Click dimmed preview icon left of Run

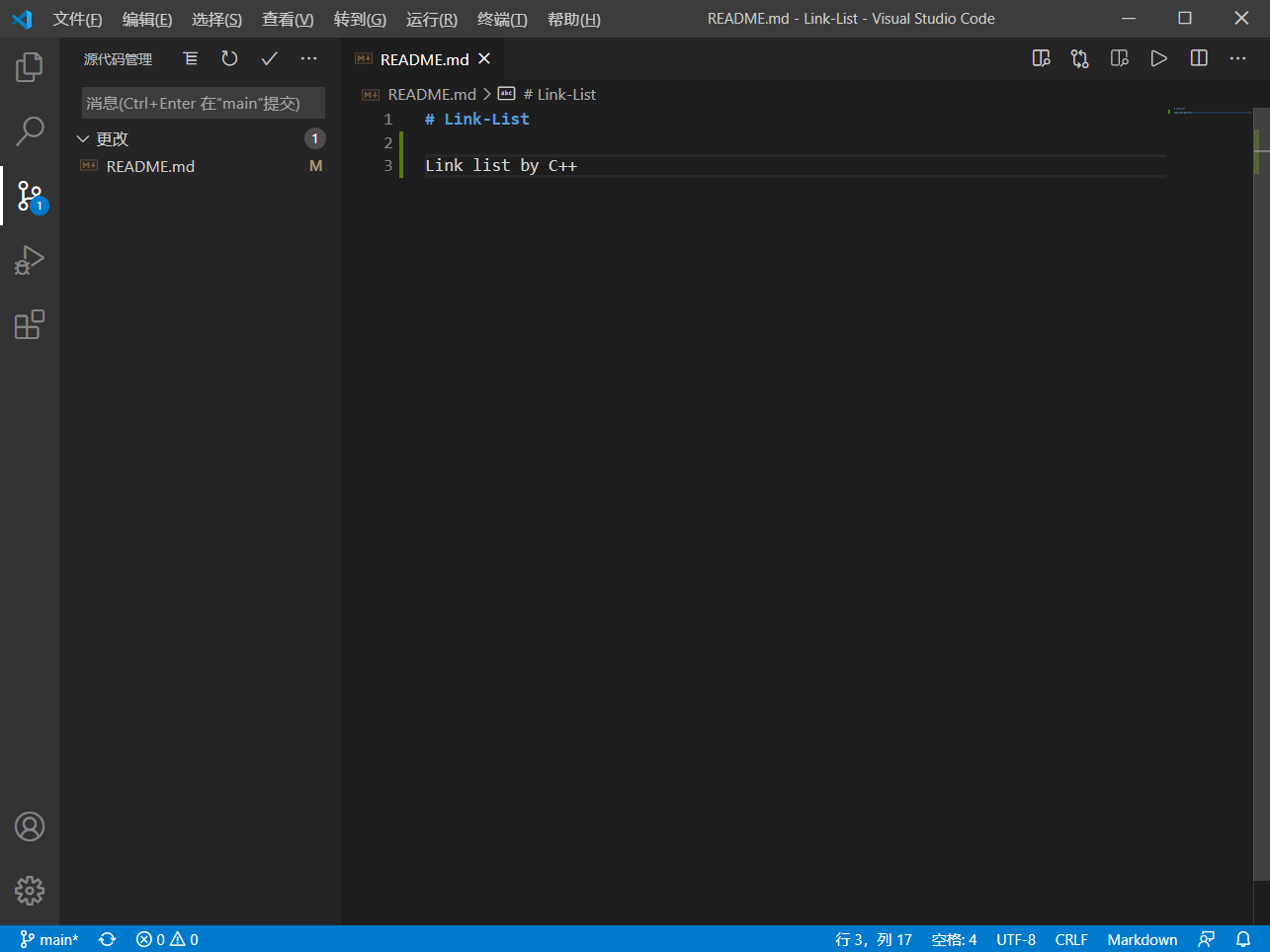1120,59
